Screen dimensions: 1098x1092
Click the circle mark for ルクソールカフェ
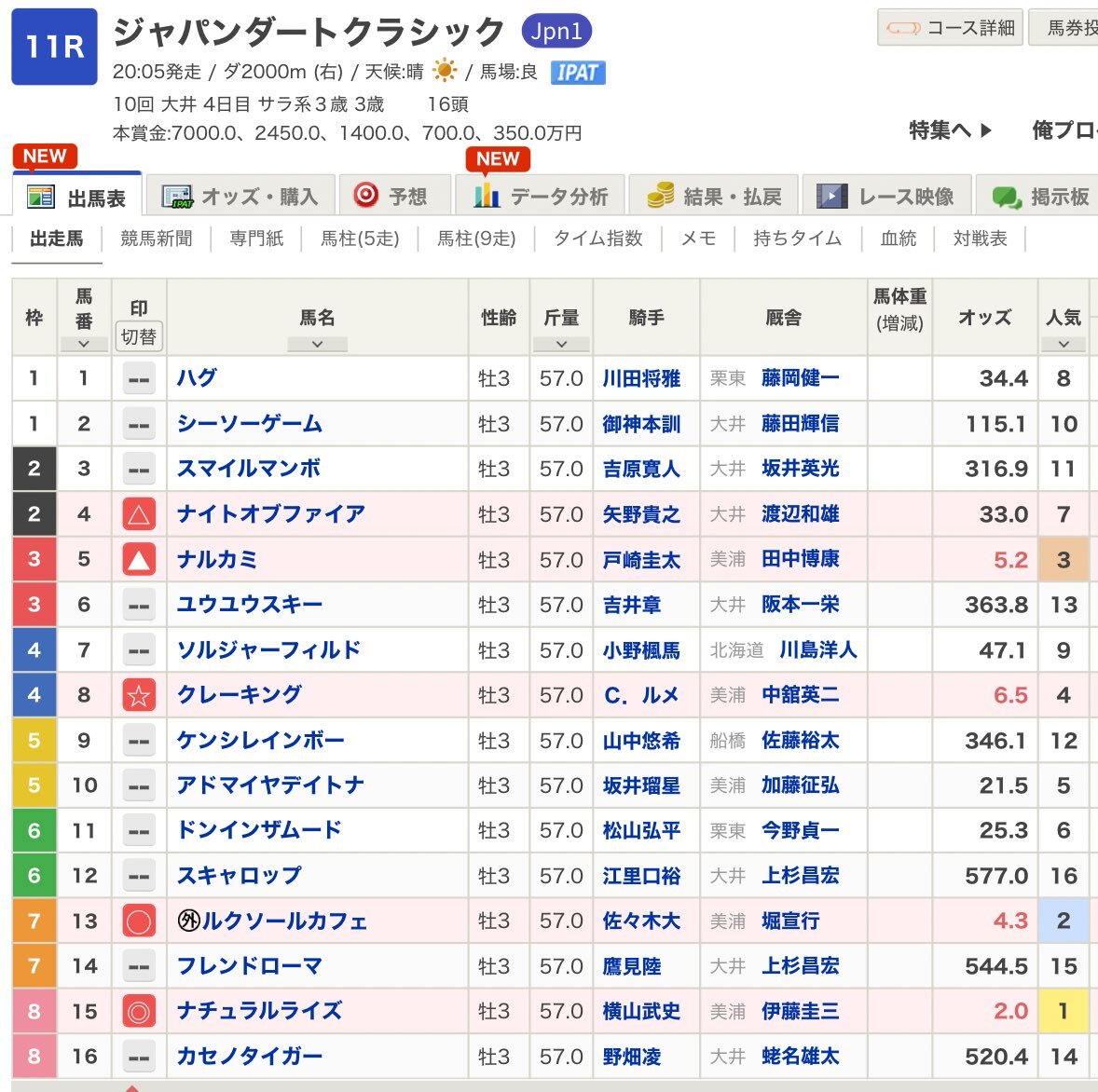click(x=139, y=921)
